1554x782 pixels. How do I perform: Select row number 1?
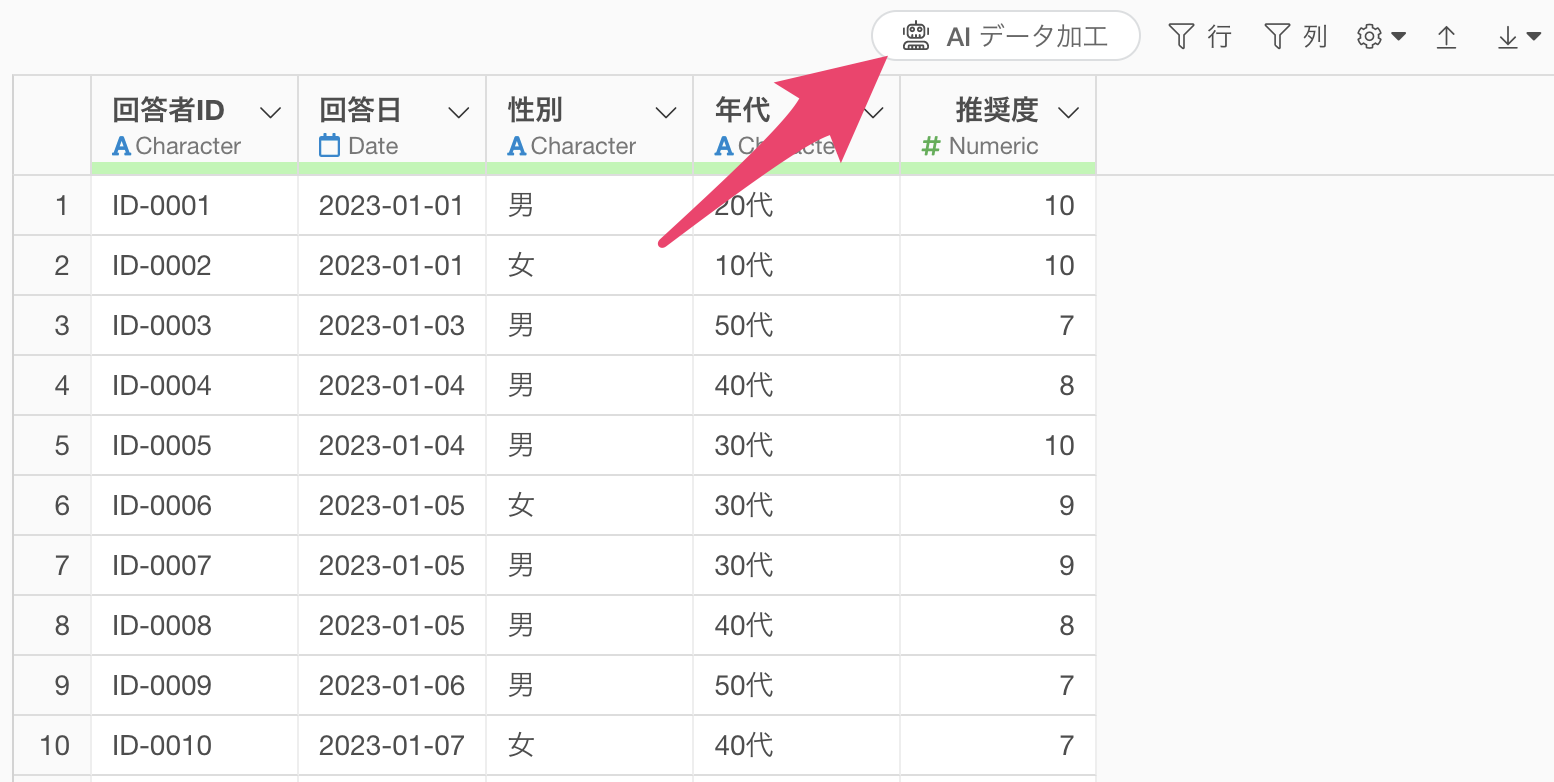(61, 206)
